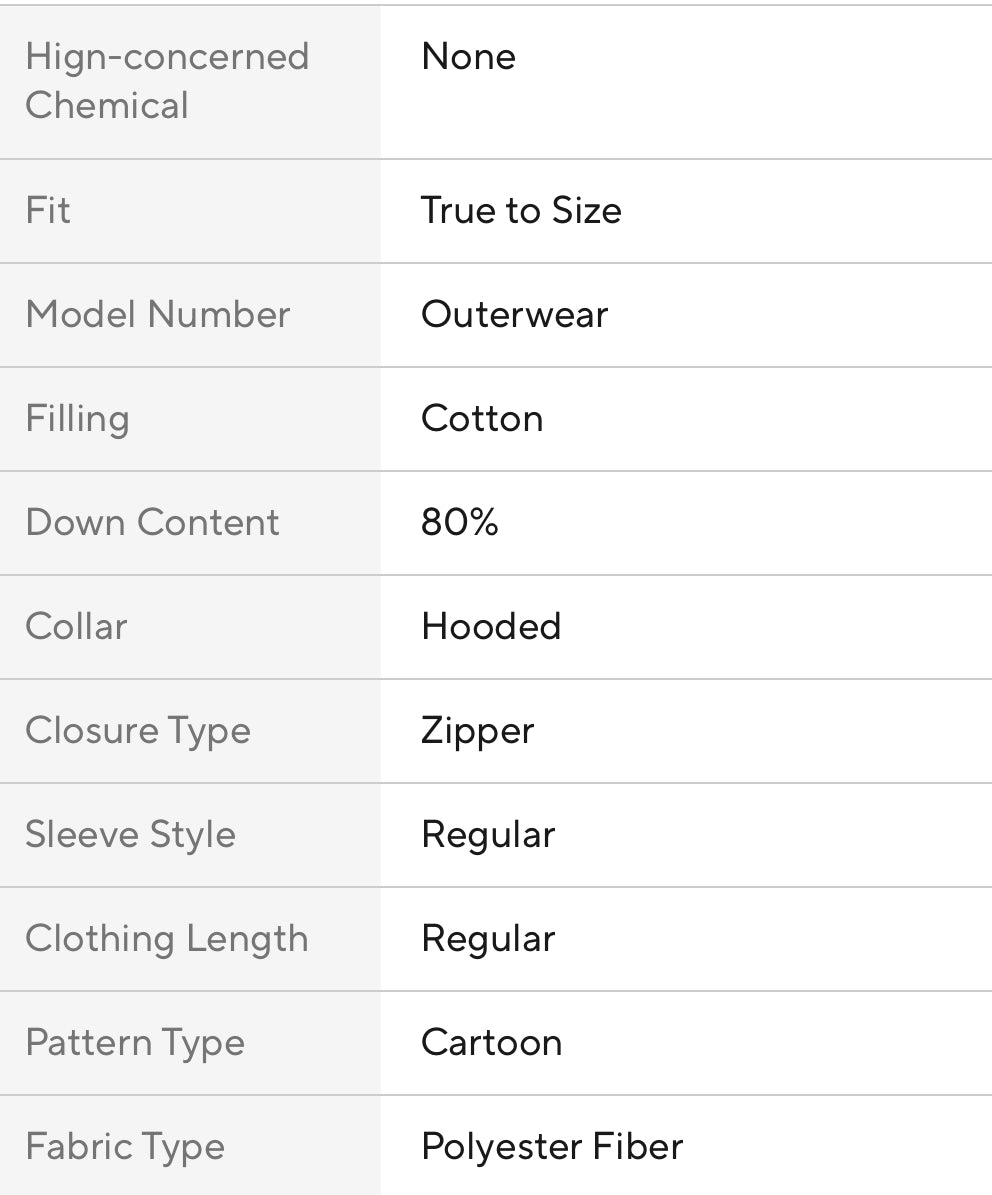992x1195 pixels.
Task: Select the 'None' chemical value
Action: point(468,57)
